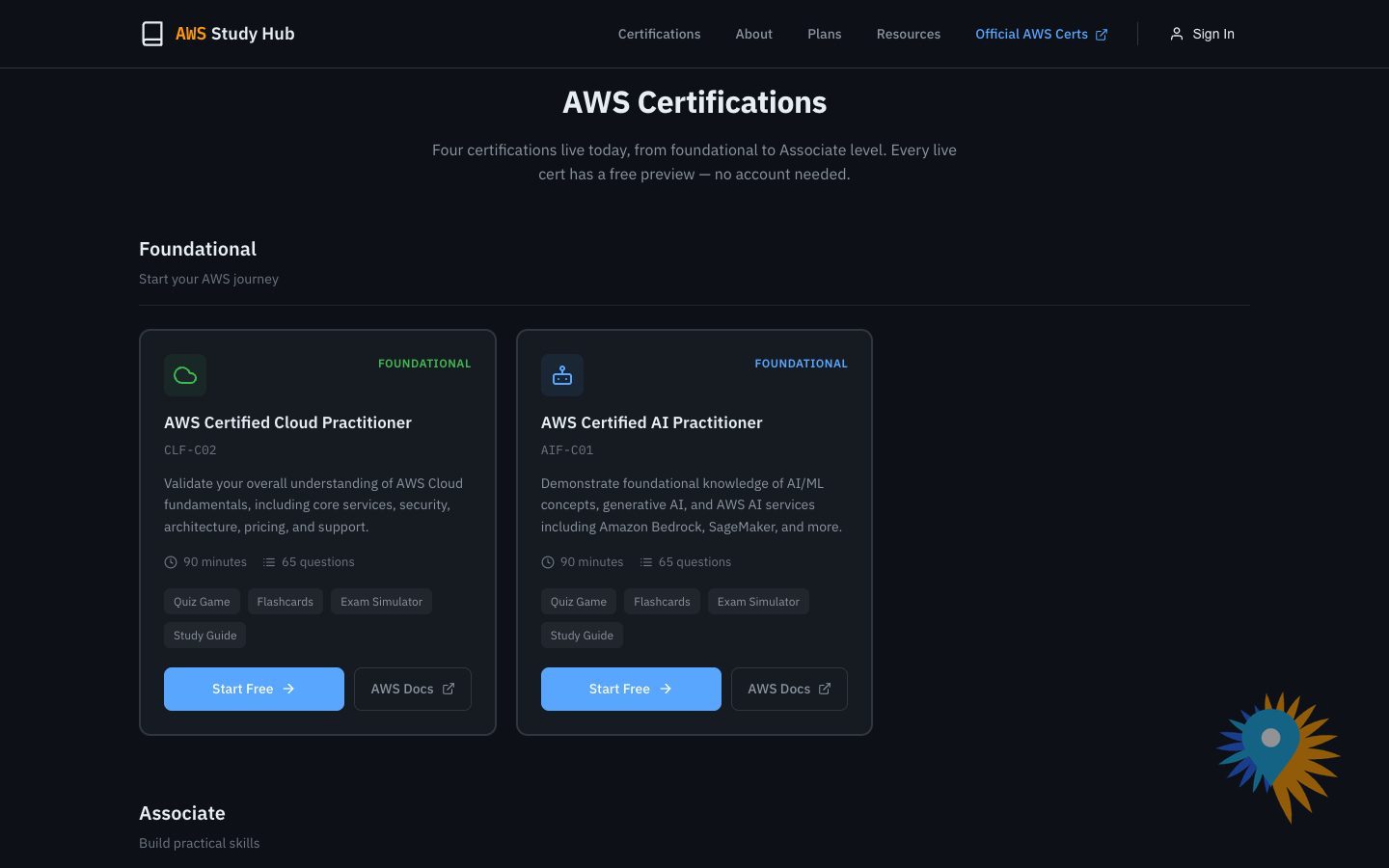This screenshot has width=1389, height=868.
Task: Click the blue robot icon on AI Practitioner card
Action: pos(562,375)
